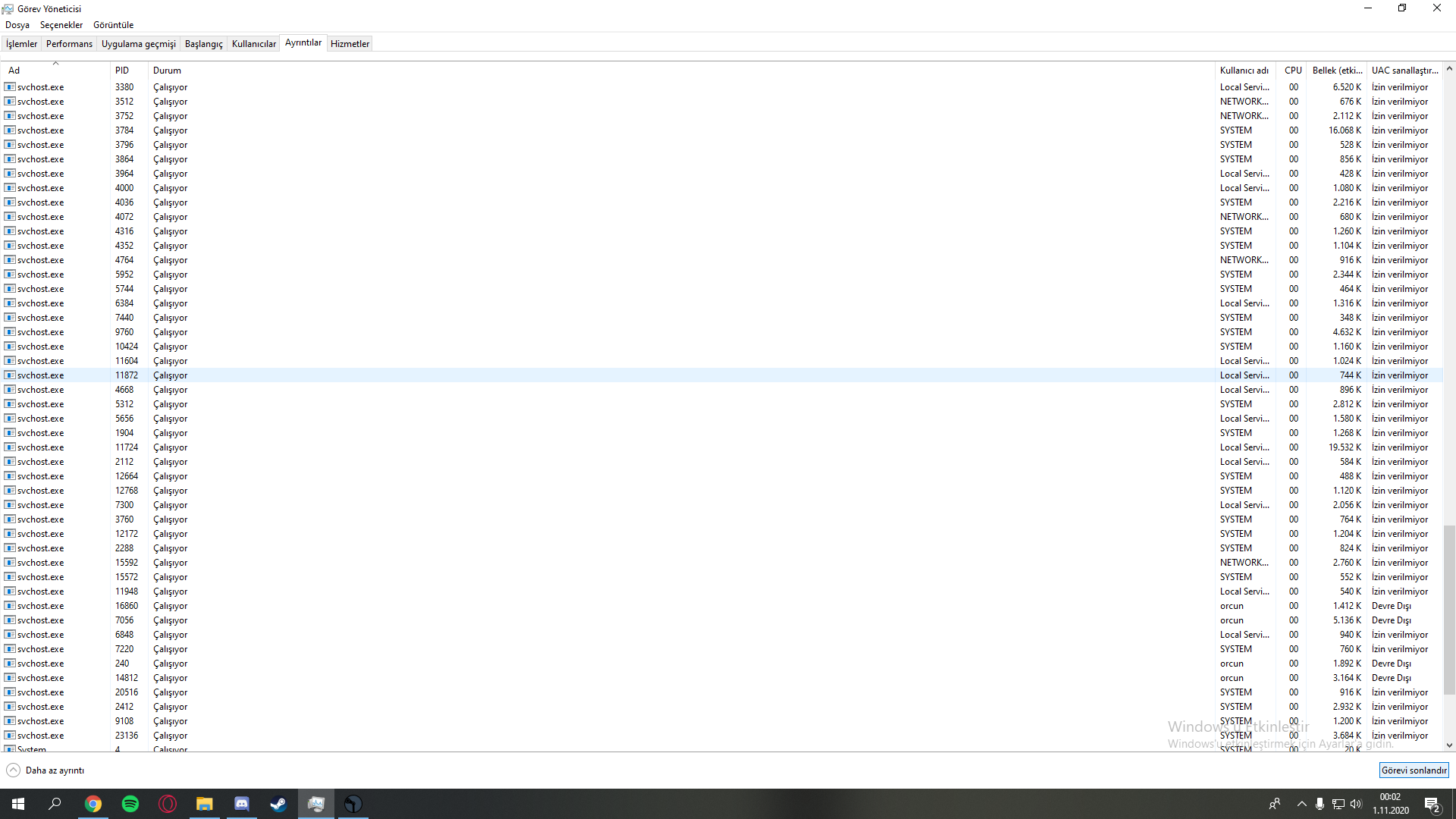This screenshot has height=819, width=1456.
Task: Click the Windows Start button
Action: 18,804
